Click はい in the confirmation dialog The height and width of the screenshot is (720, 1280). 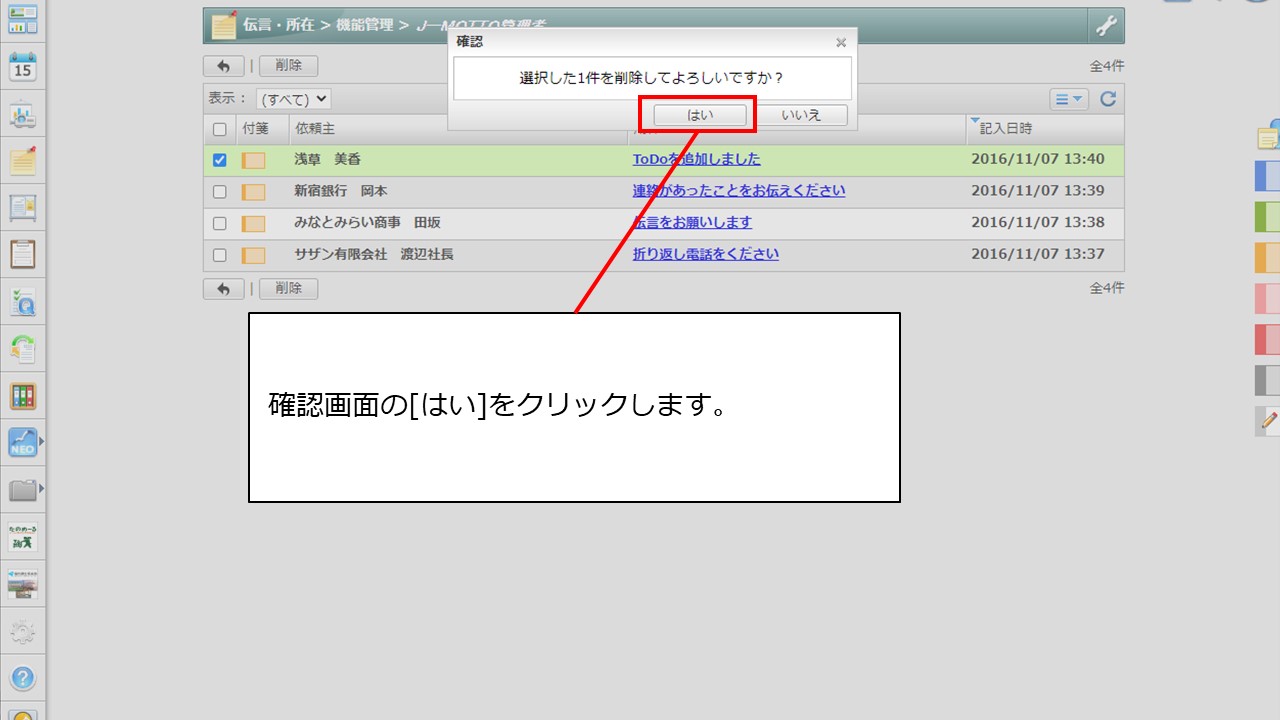point(700,115)
